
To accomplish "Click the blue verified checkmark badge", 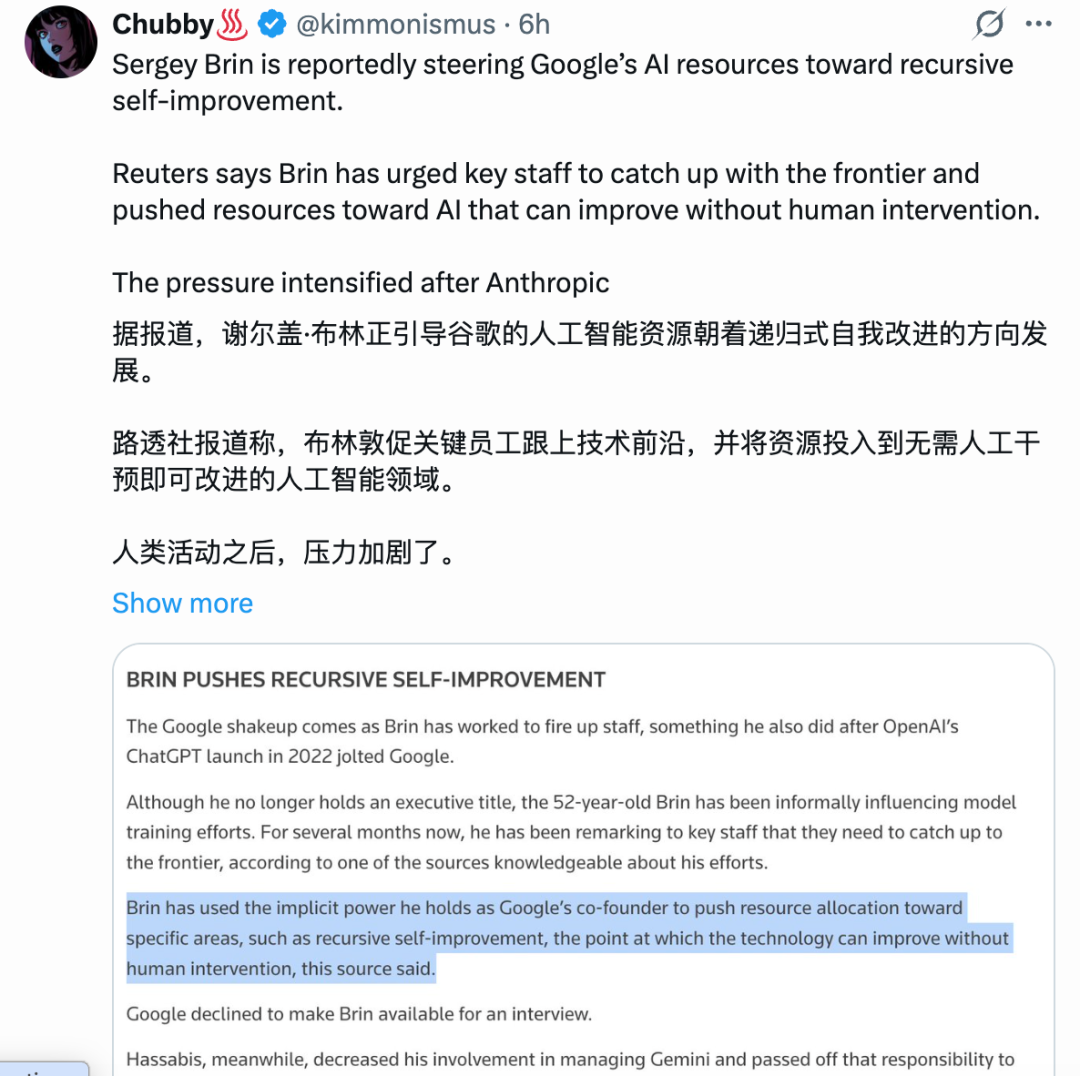I will pos(272,25).
